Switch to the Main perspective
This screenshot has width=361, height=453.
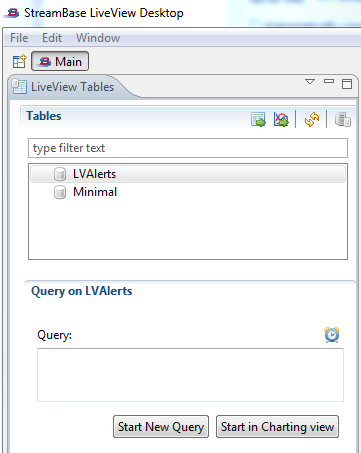(60, 61)
